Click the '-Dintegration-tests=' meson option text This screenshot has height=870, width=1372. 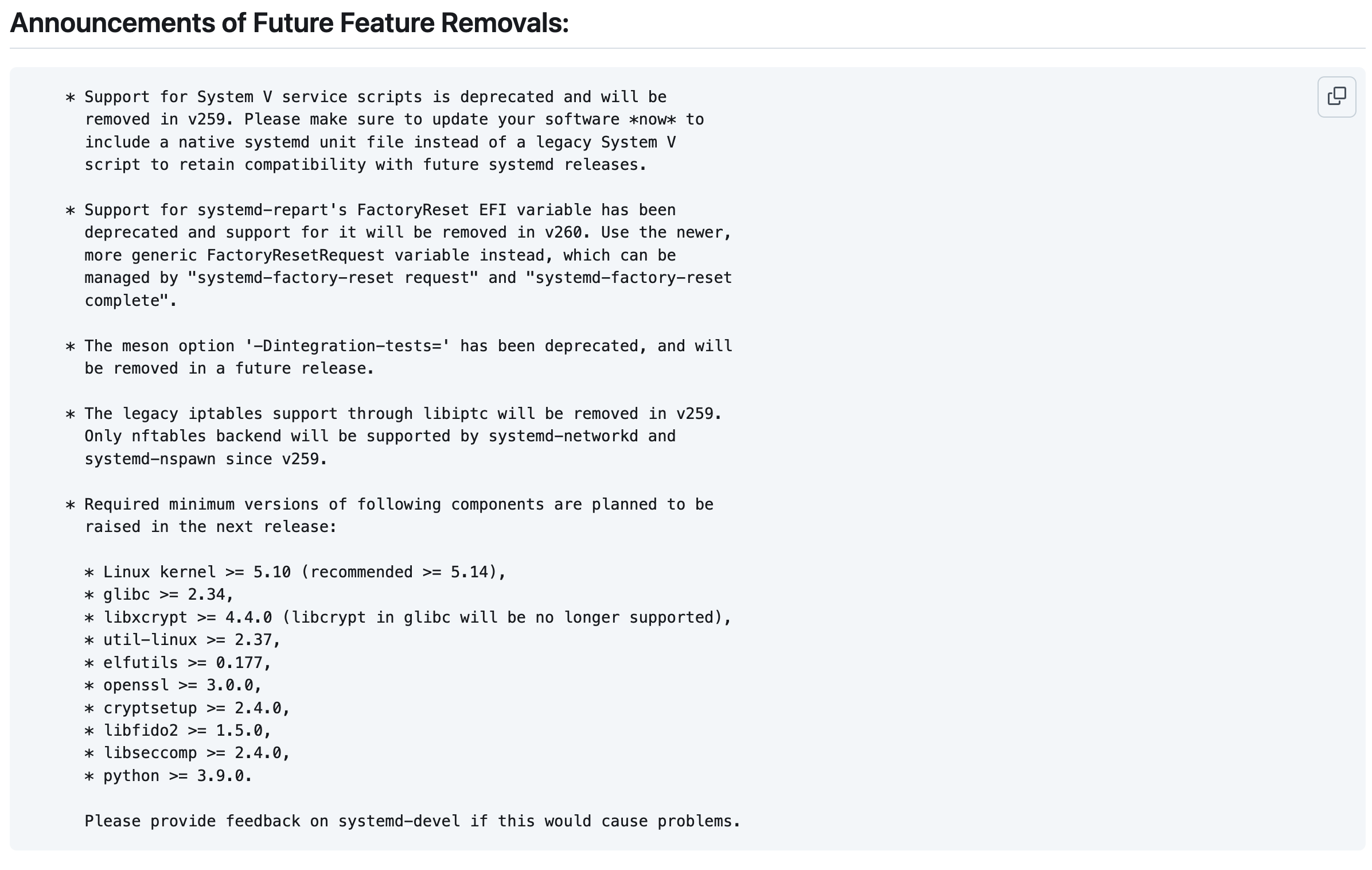pos(347,346)
